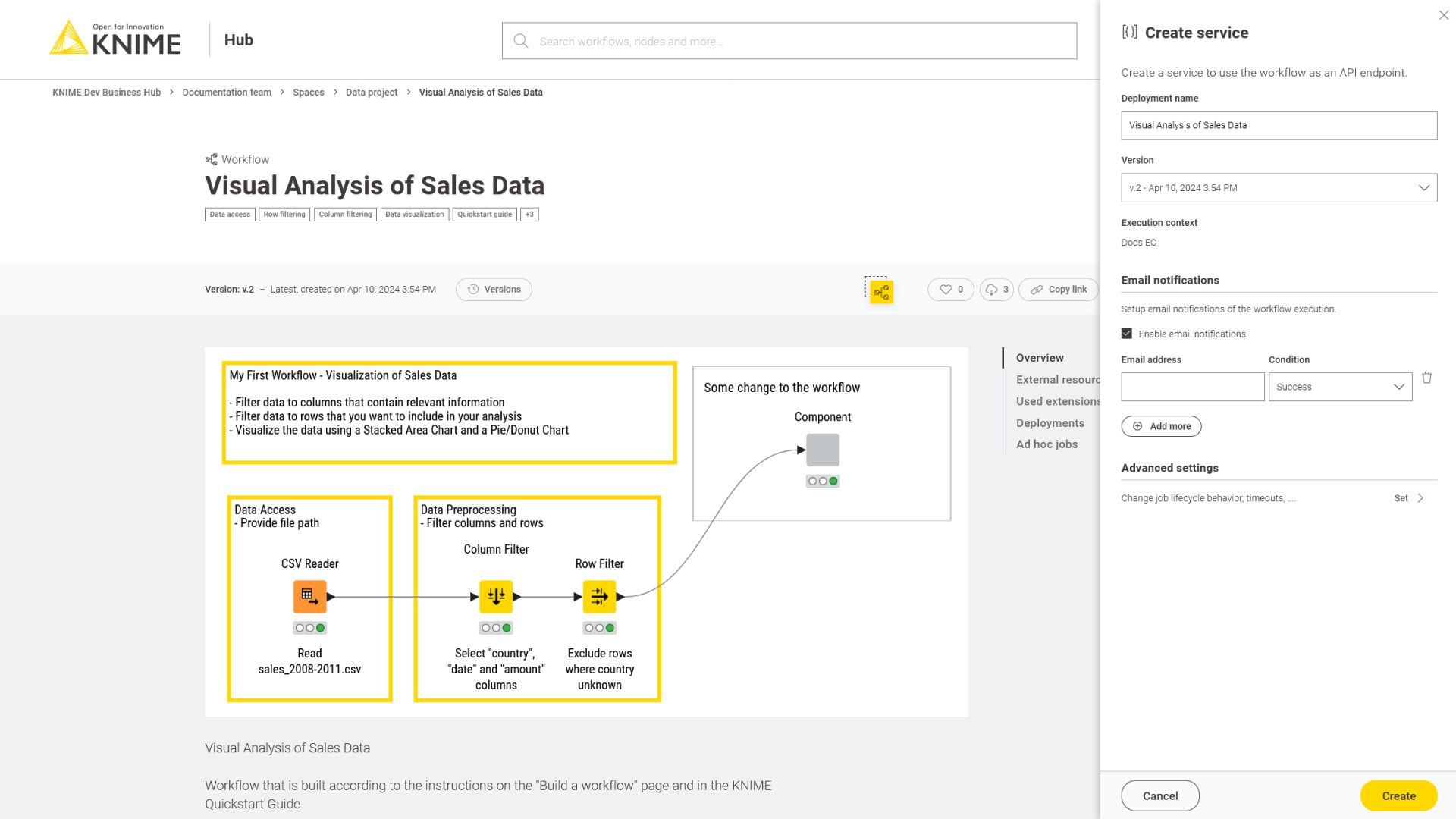This screenshot has height=819, width=1456.
Task: Click Component node status lights
Action: pyautogui.click(x=823, y=481)
